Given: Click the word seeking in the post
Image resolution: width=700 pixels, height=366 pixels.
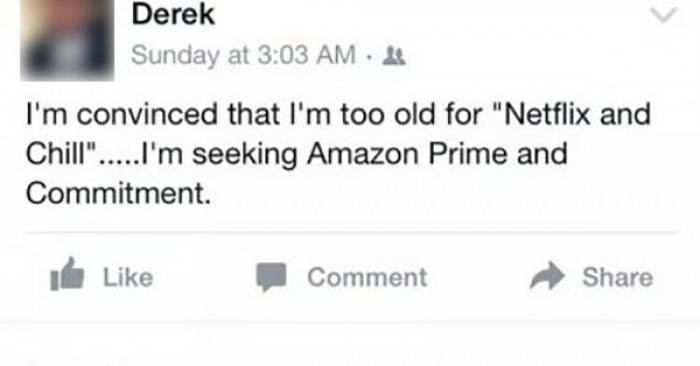Looking at the screenshot, I should tap(245, 155).
